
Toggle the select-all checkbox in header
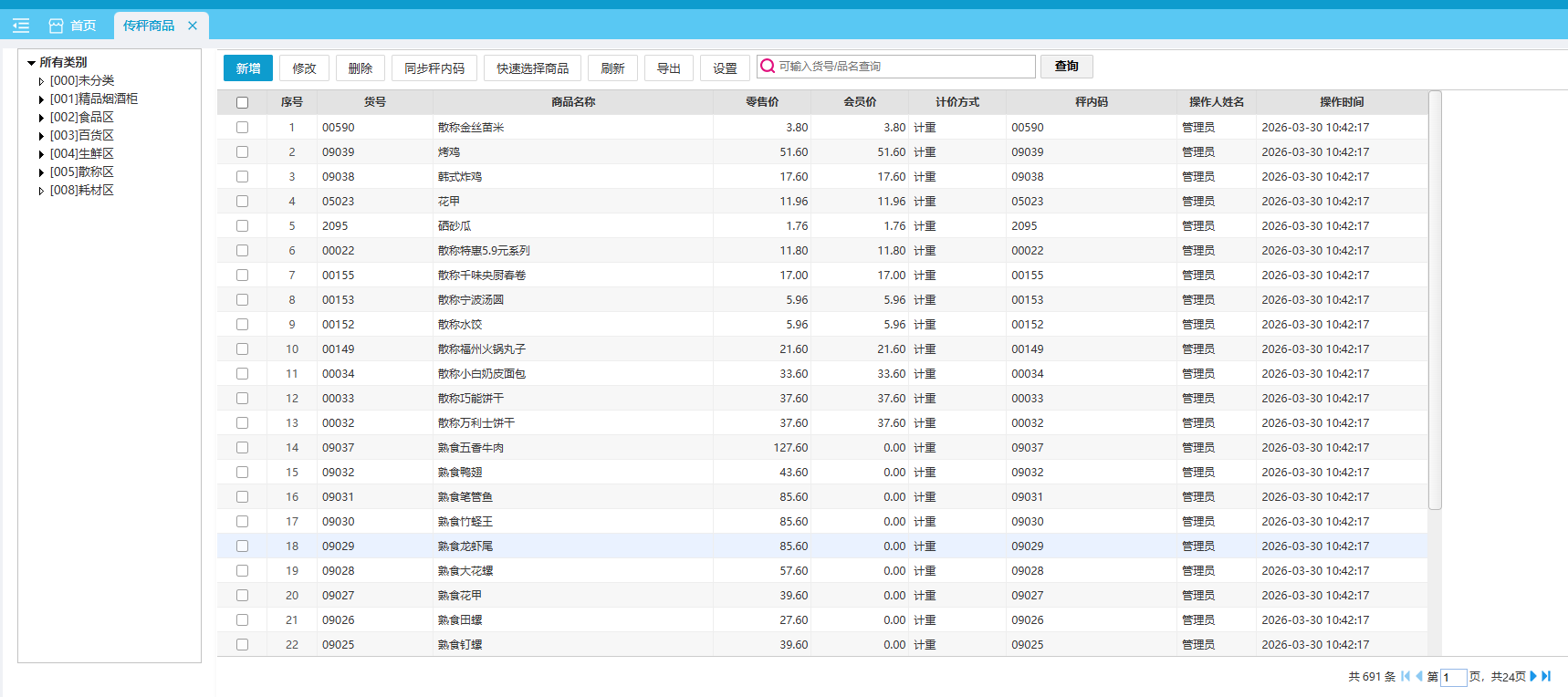[x=242, y=102]
